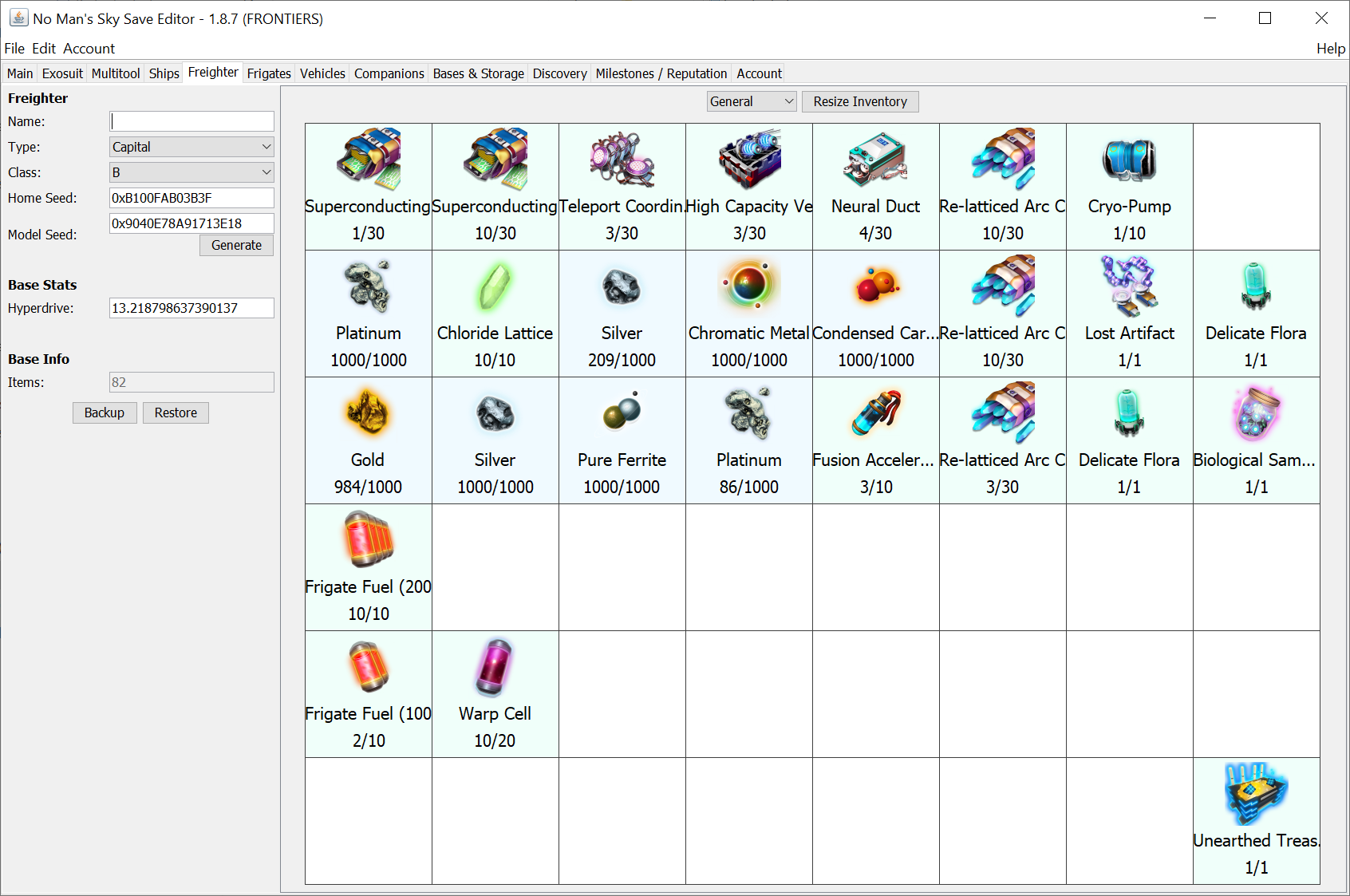
Task: Click Generate model seed button
Action: point(236,245)
